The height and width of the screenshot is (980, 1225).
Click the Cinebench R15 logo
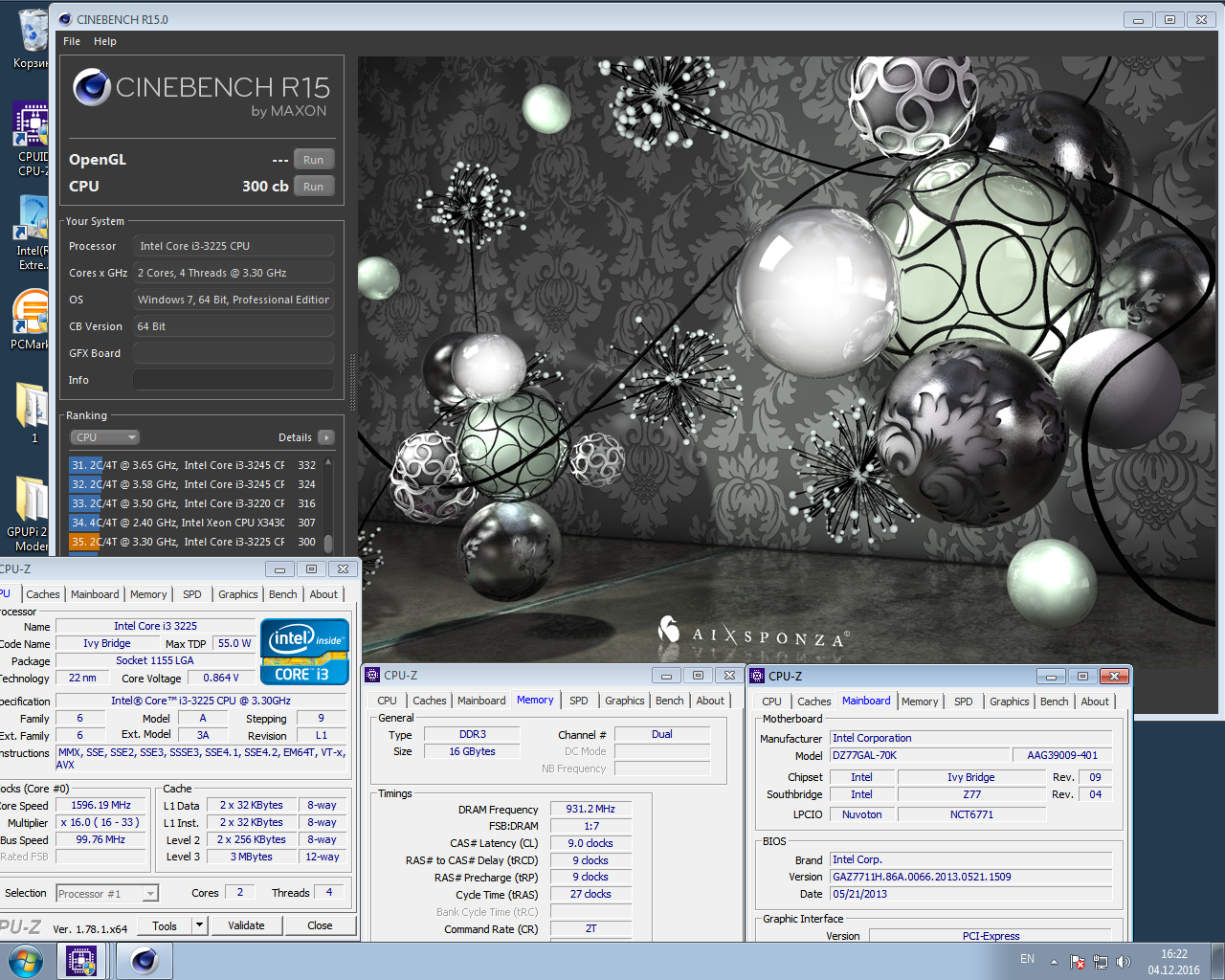201,93
